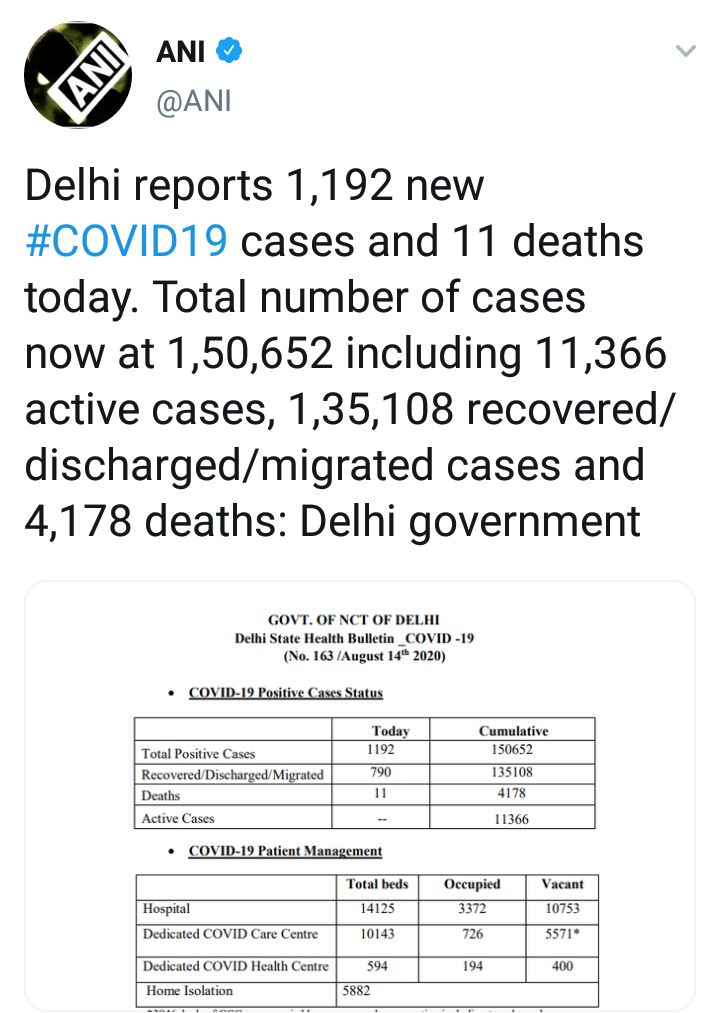Click the bulletin title GOVT. OF NCT OF DELHI
Screen dimensions: 720x1013
[x=354, y=620]
